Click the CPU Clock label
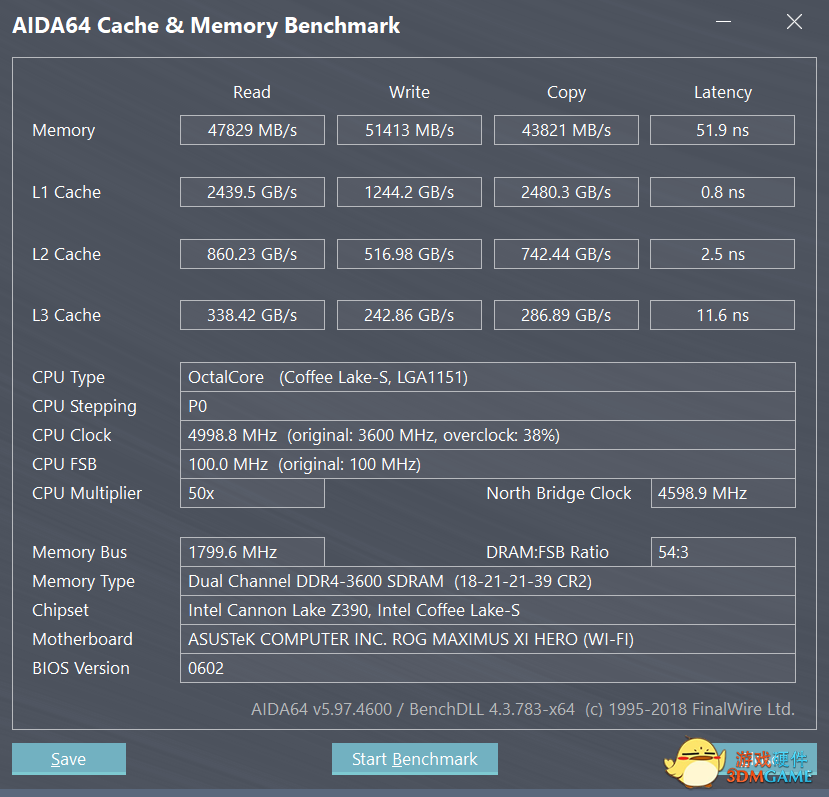This screenshot has width=829, height=797. click(71, 435)
